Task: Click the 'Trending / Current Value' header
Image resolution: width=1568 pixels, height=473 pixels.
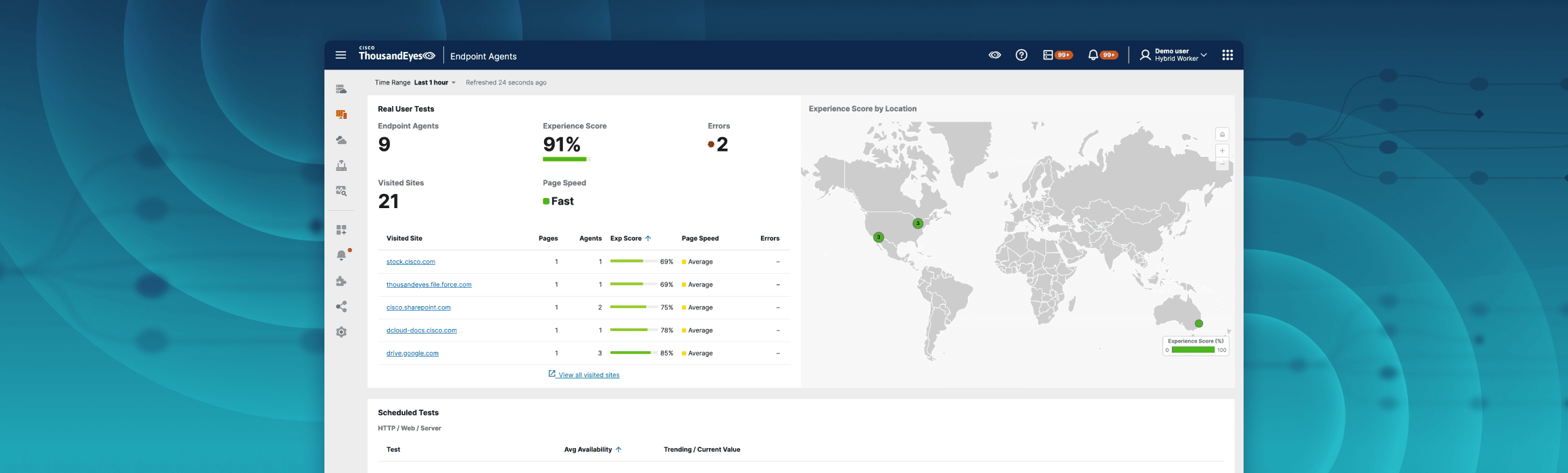Action: pos(702,450)
